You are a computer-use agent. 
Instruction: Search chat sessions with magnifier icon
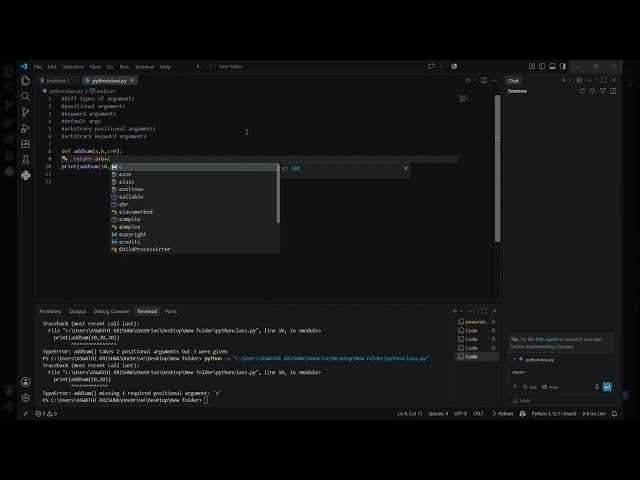(x=592, y=91)
